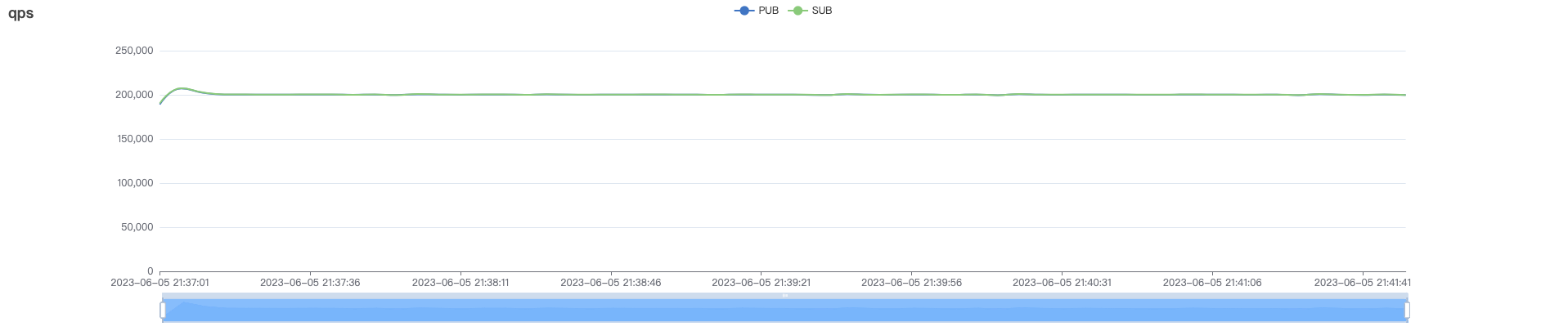
Task: Click the left handle of zoom slider
Action: (163, 311)
